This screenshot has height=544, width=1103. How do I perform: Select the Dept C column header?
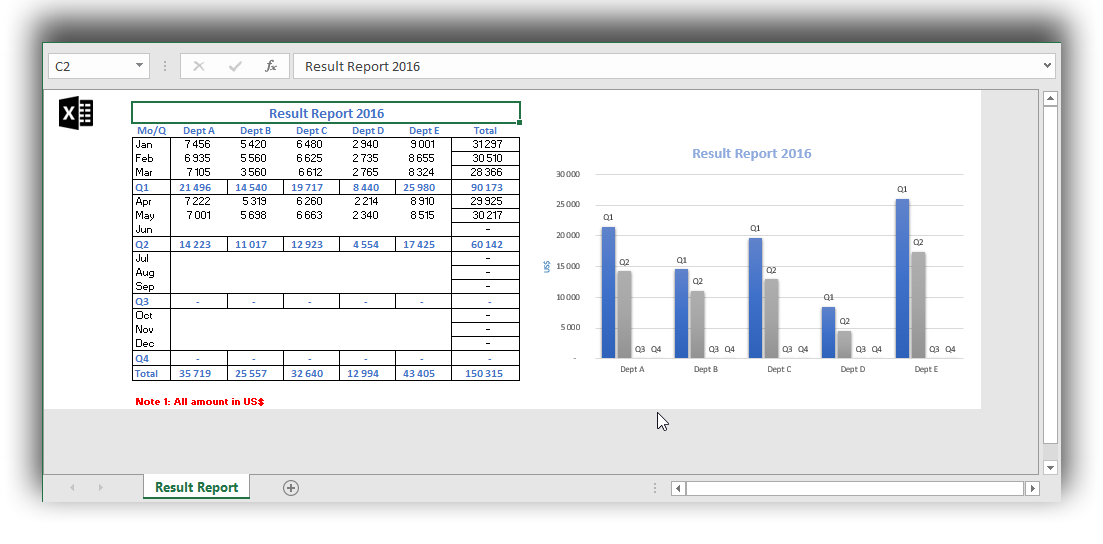(x=312, y=130)
